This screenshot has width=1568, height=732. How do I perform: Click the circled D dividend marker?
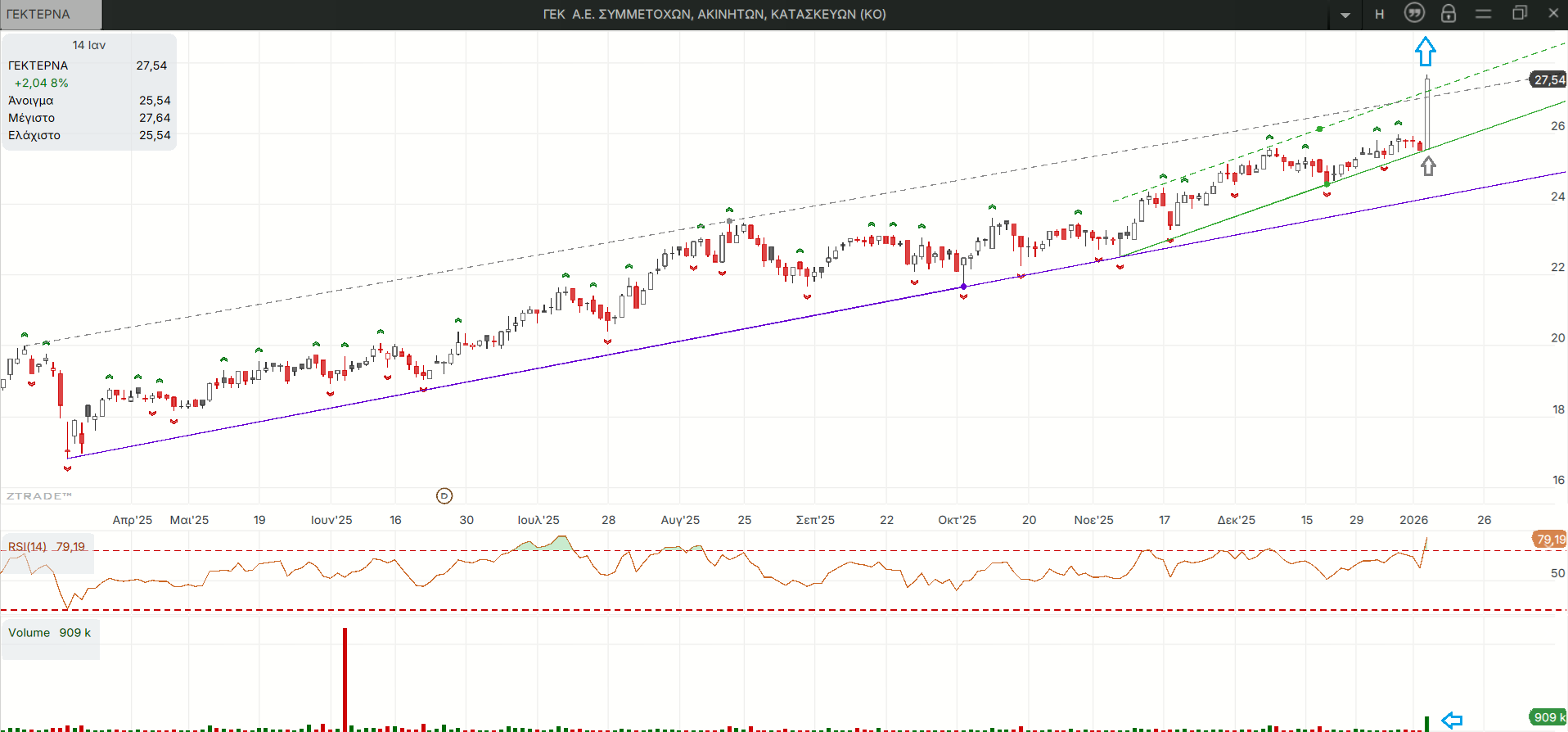(x=444, y=495)
